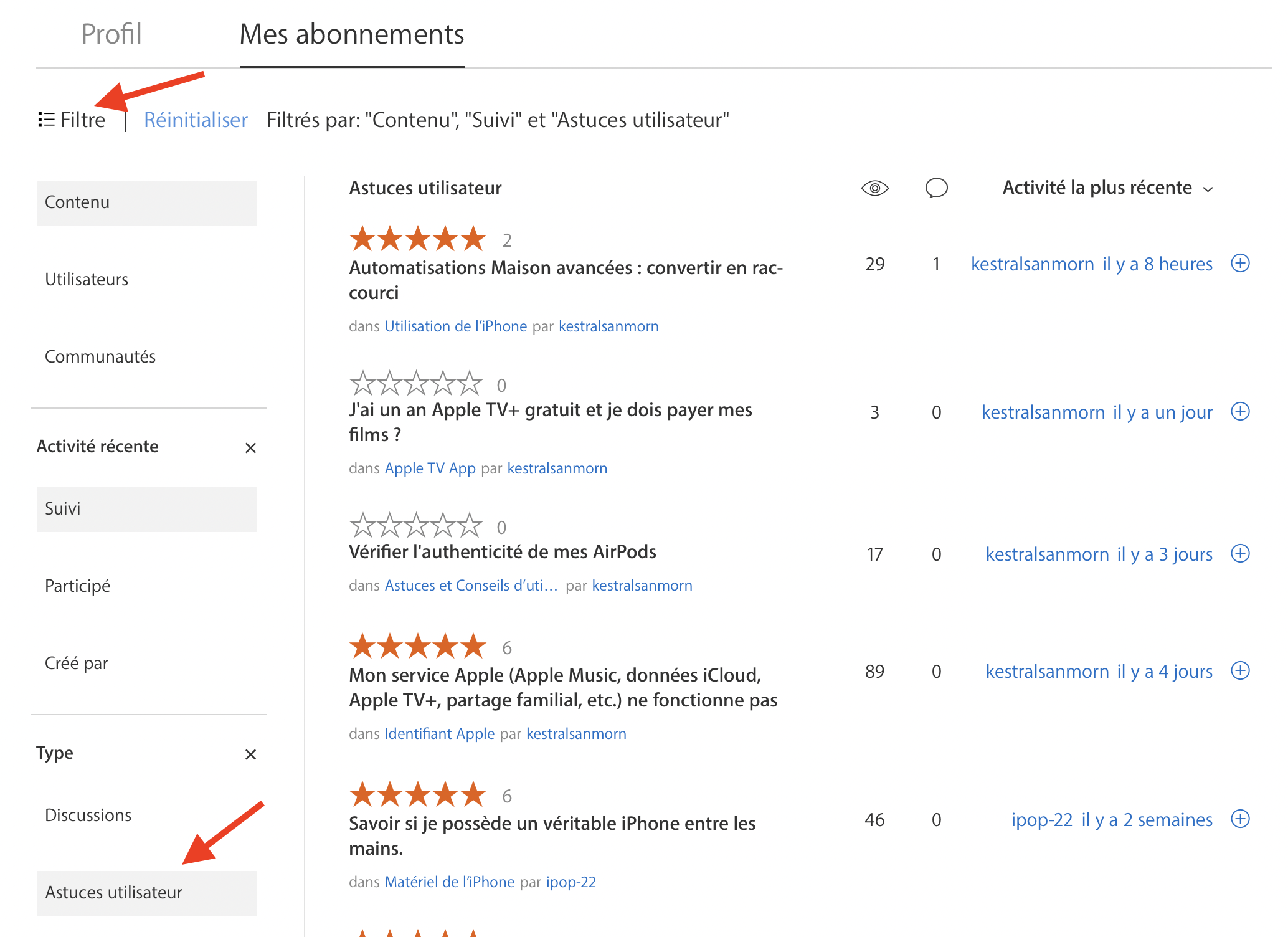The image size is (1288, 937).
Task: Click the views eye icon header
Action: click(874, 188)
